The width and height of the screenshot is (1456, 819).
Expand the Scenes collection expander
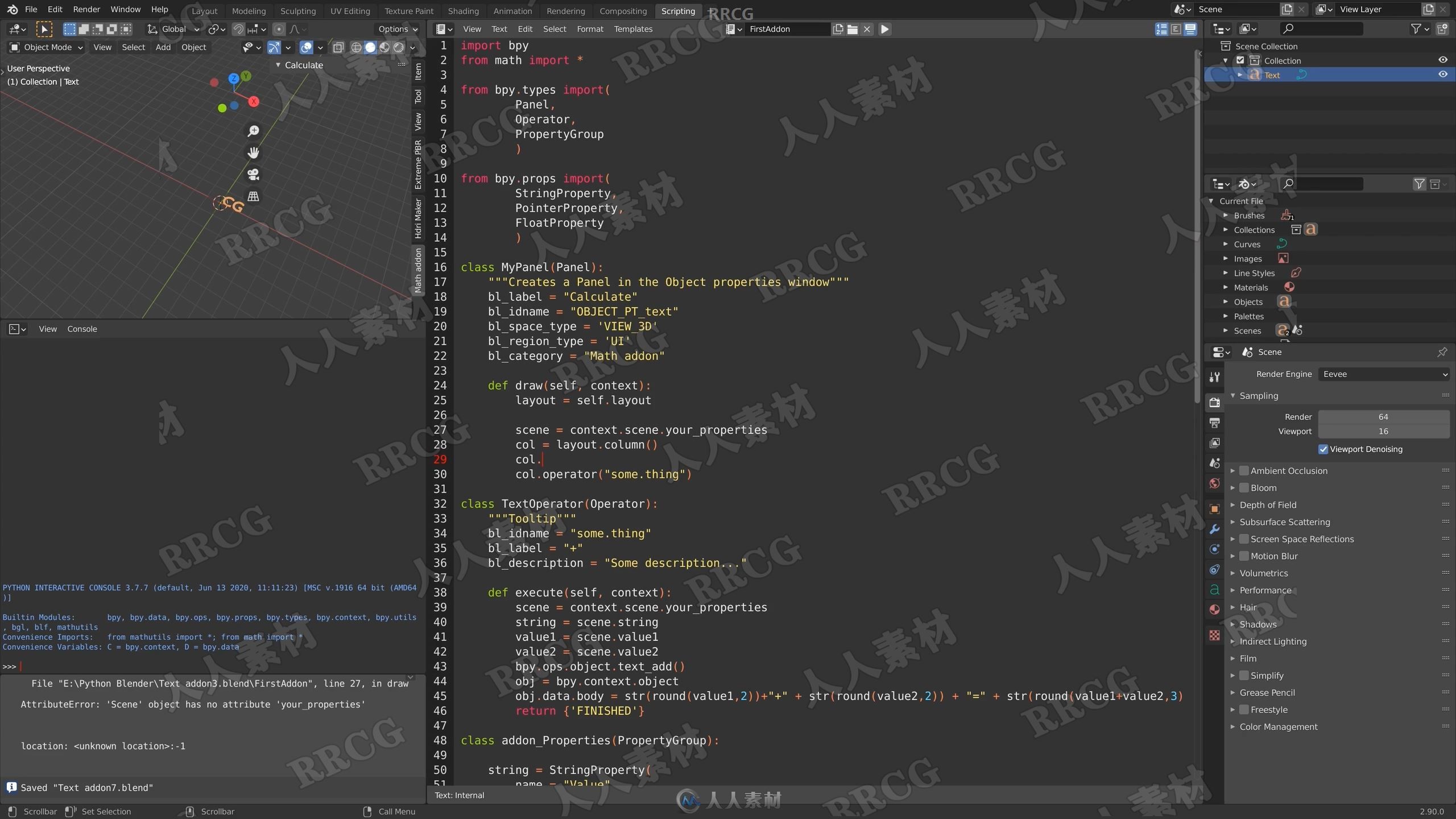click(1225, 330)
